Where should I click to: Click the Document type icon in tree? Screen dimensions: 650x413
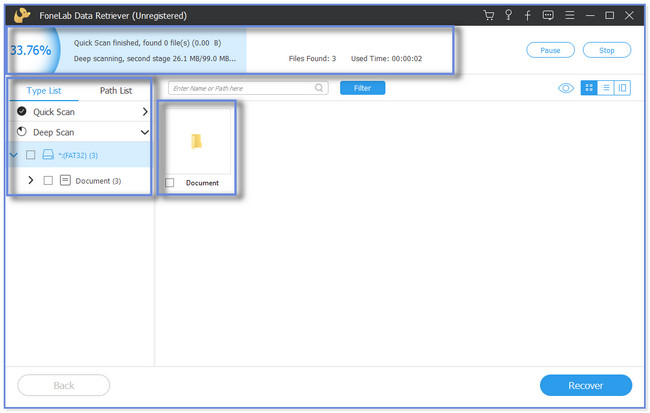point(65,180)
